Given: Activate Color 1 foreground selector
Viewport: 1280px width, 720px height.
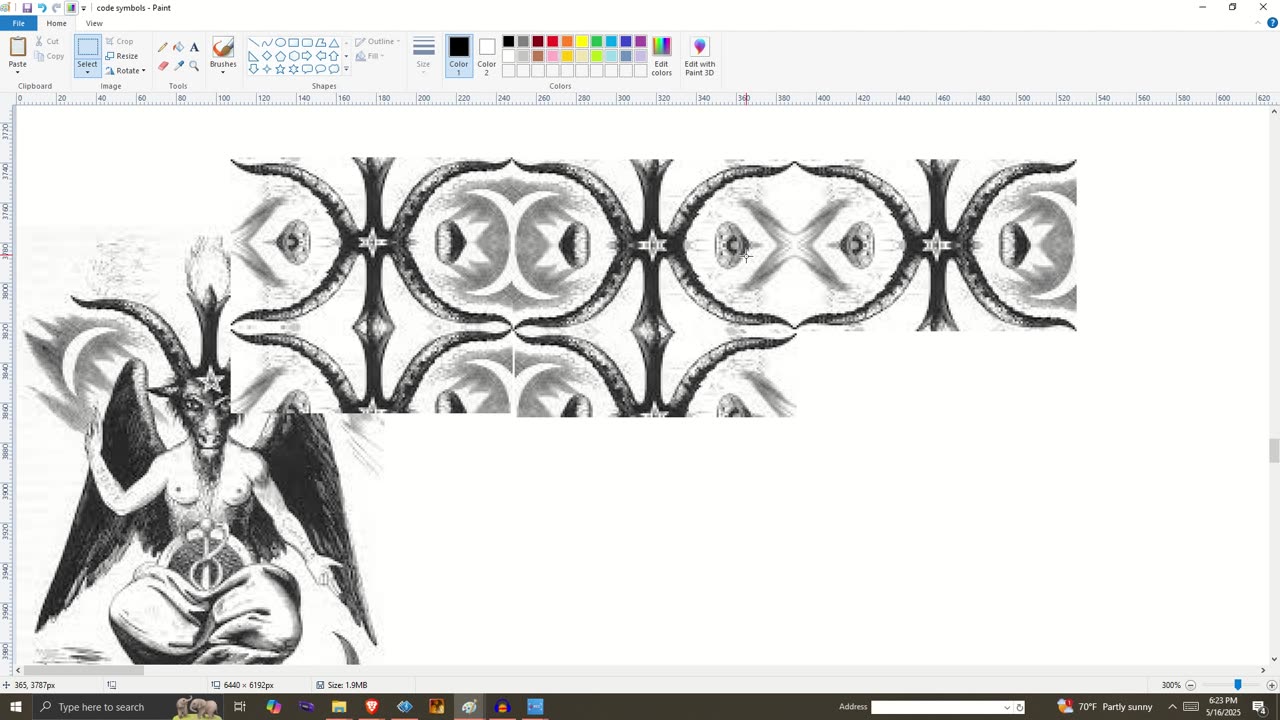Looking at the screenshot, I should [x=459, y=56].
